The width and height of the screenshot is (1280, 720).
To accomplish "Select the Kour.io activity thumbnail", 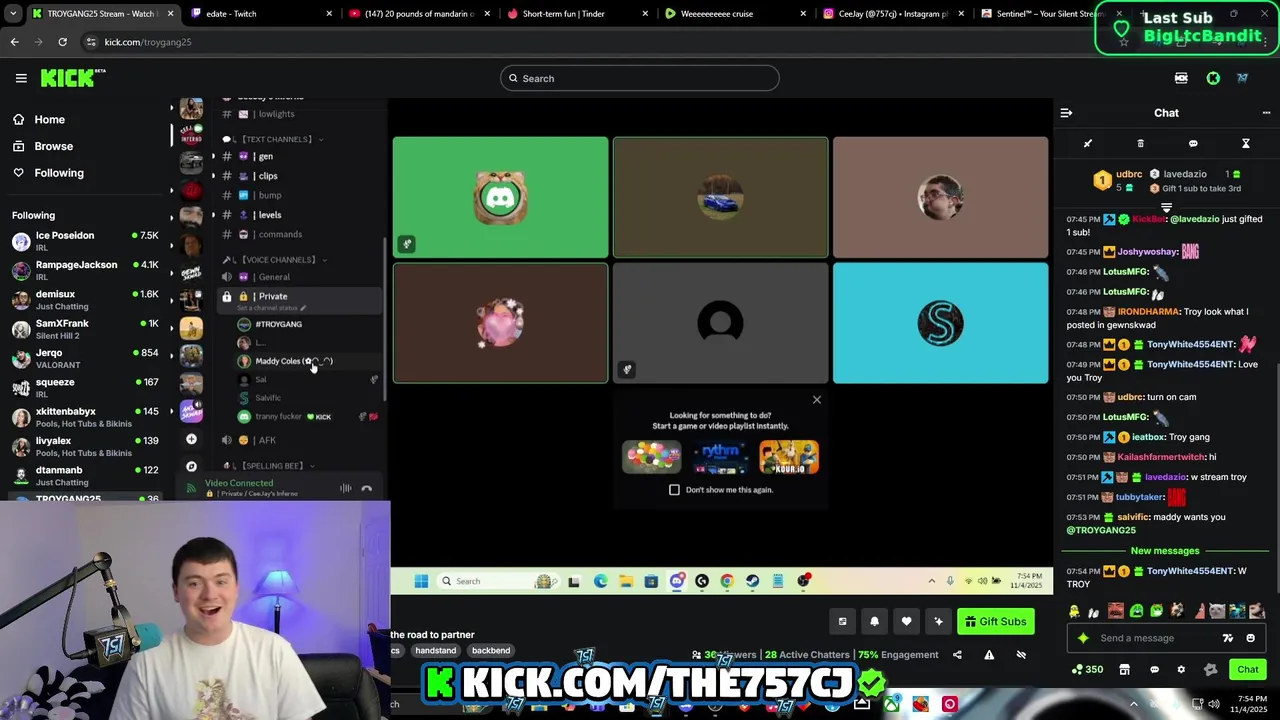I will pos(789,457).
